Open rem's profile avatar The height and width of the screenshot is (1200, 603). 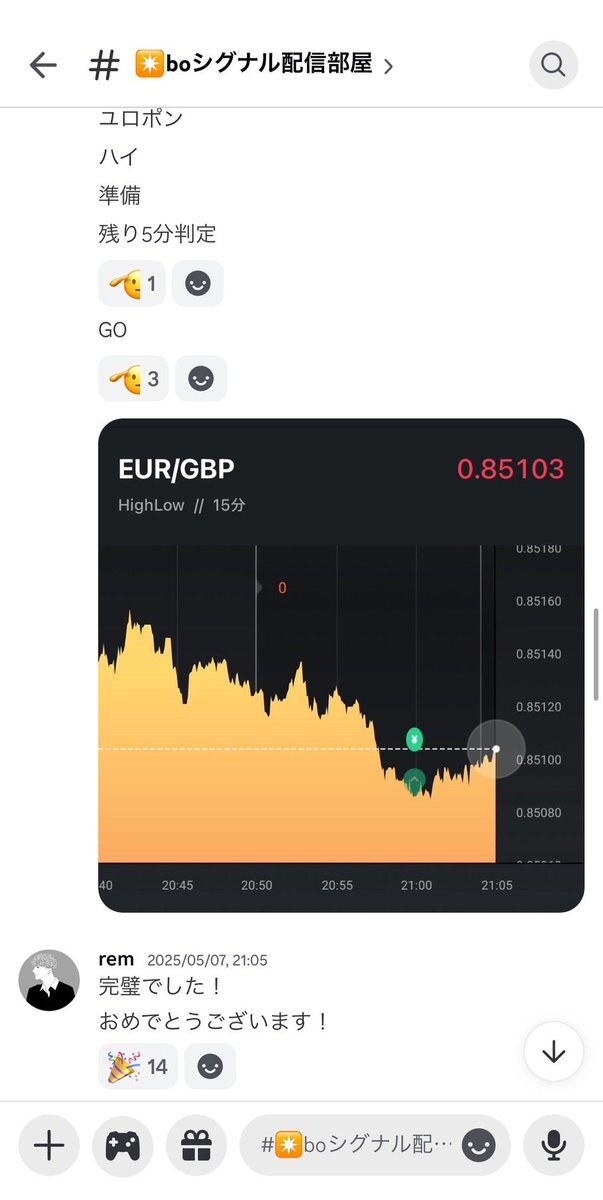point(49,980)
